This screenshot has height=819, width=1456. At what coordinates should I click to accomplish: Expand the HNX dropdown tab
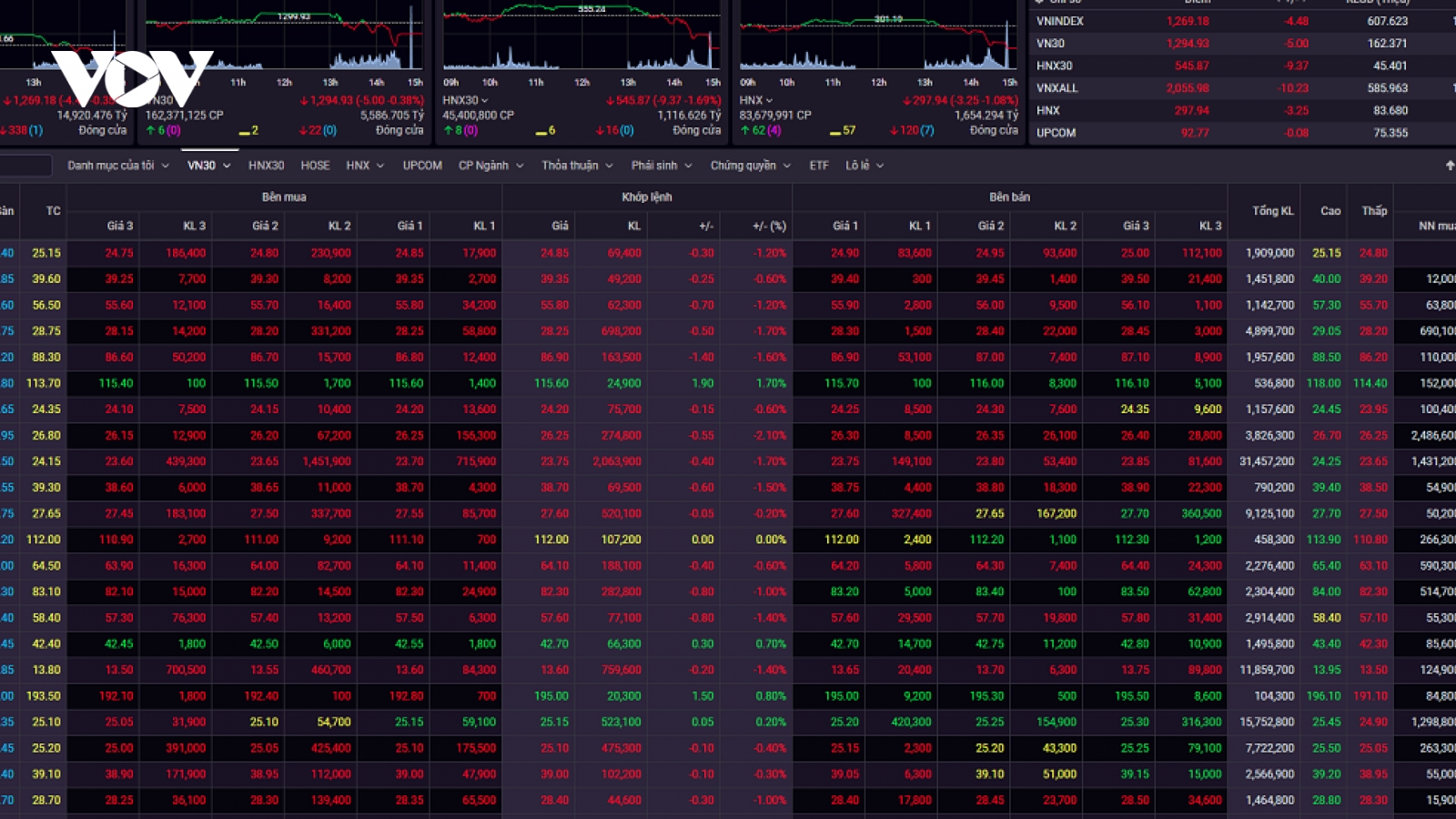[365, 166]
